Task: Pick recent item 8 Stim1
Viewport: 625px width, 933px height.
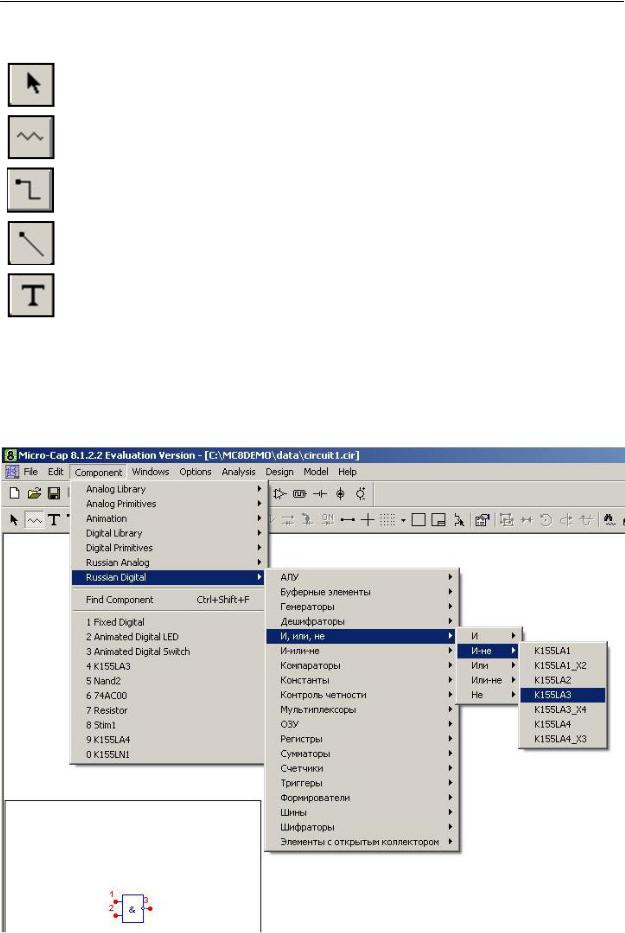Action: click(x=167, y=725)
